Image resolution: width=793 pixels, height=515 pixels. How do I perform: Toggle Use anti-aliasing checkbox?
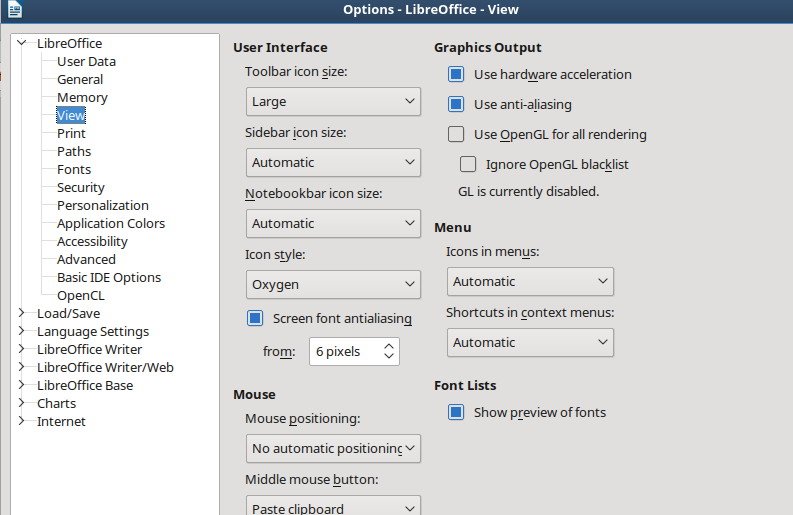coord(456,104)
